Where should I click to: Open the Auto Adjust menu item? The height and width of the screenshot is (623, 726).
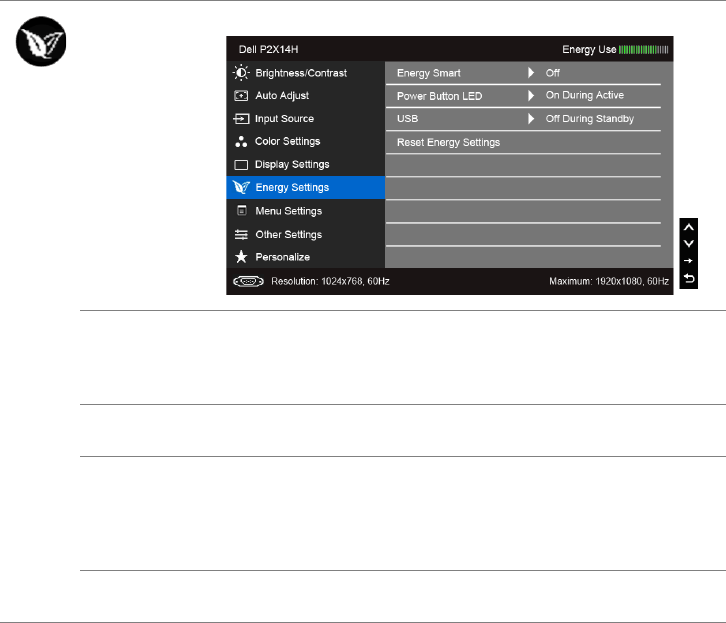pos(306,96)
